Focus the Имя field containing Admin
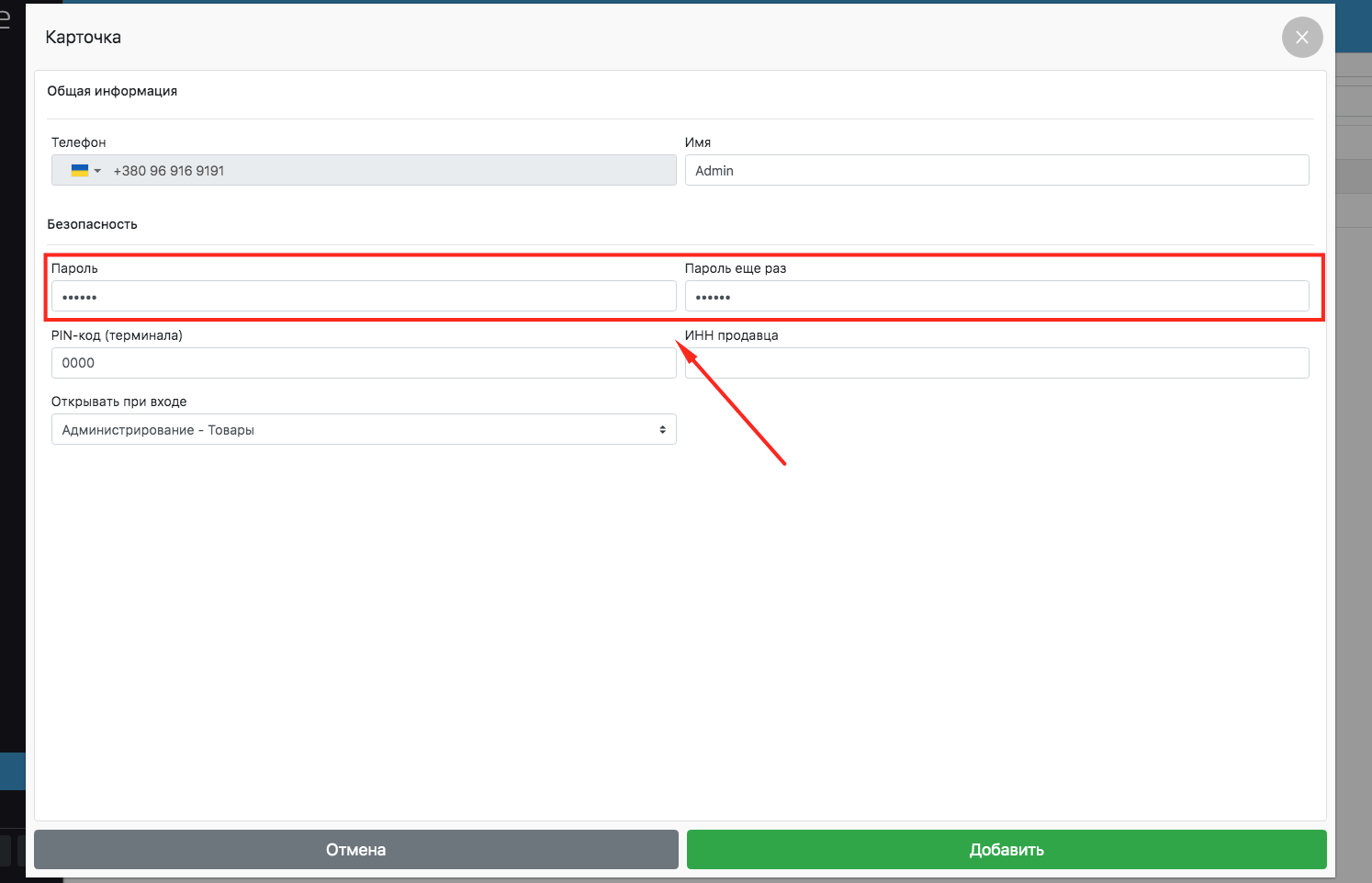 (x=996, y=171)
